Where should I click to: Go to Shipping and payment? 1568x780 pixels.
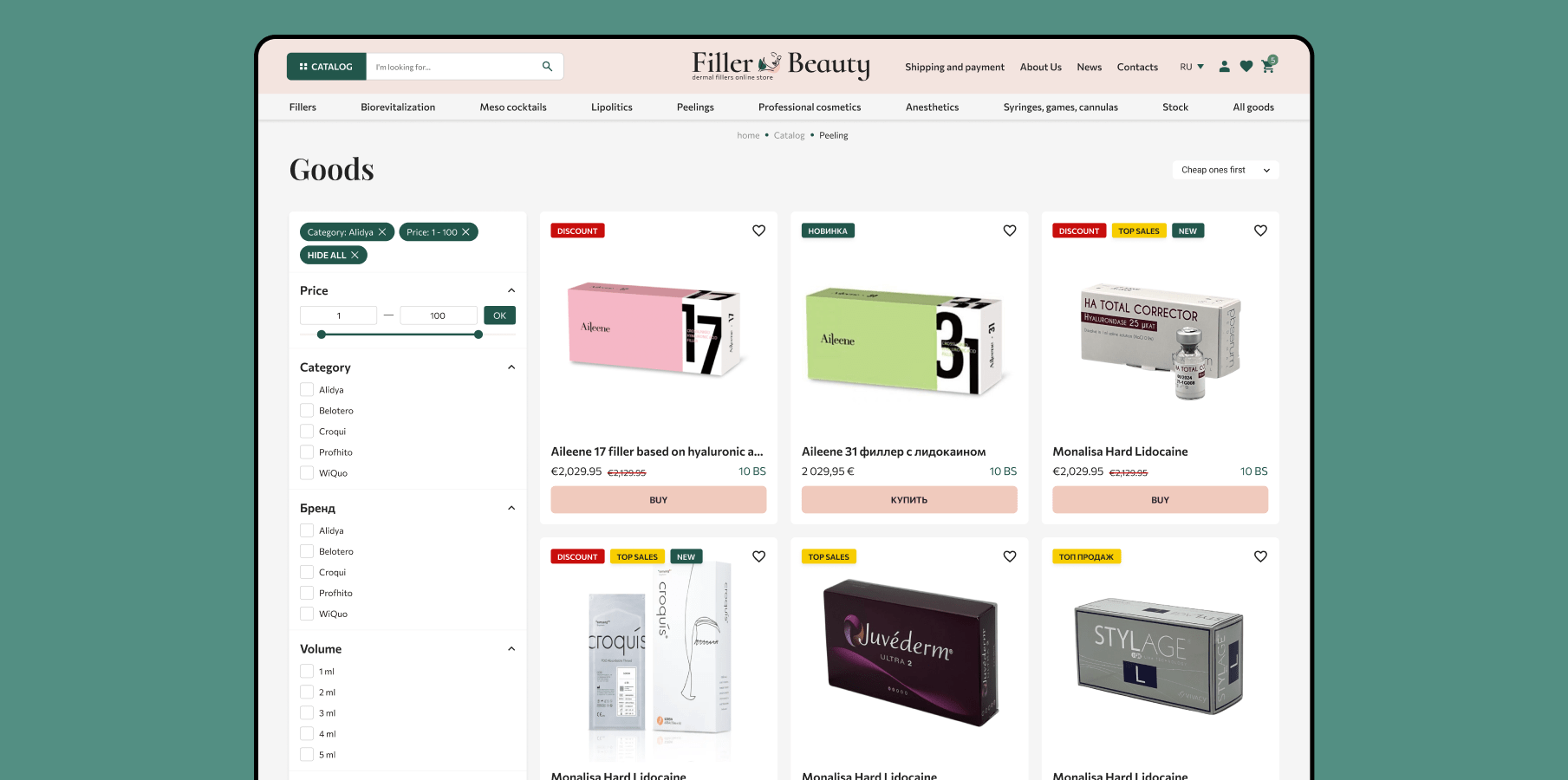954,67
